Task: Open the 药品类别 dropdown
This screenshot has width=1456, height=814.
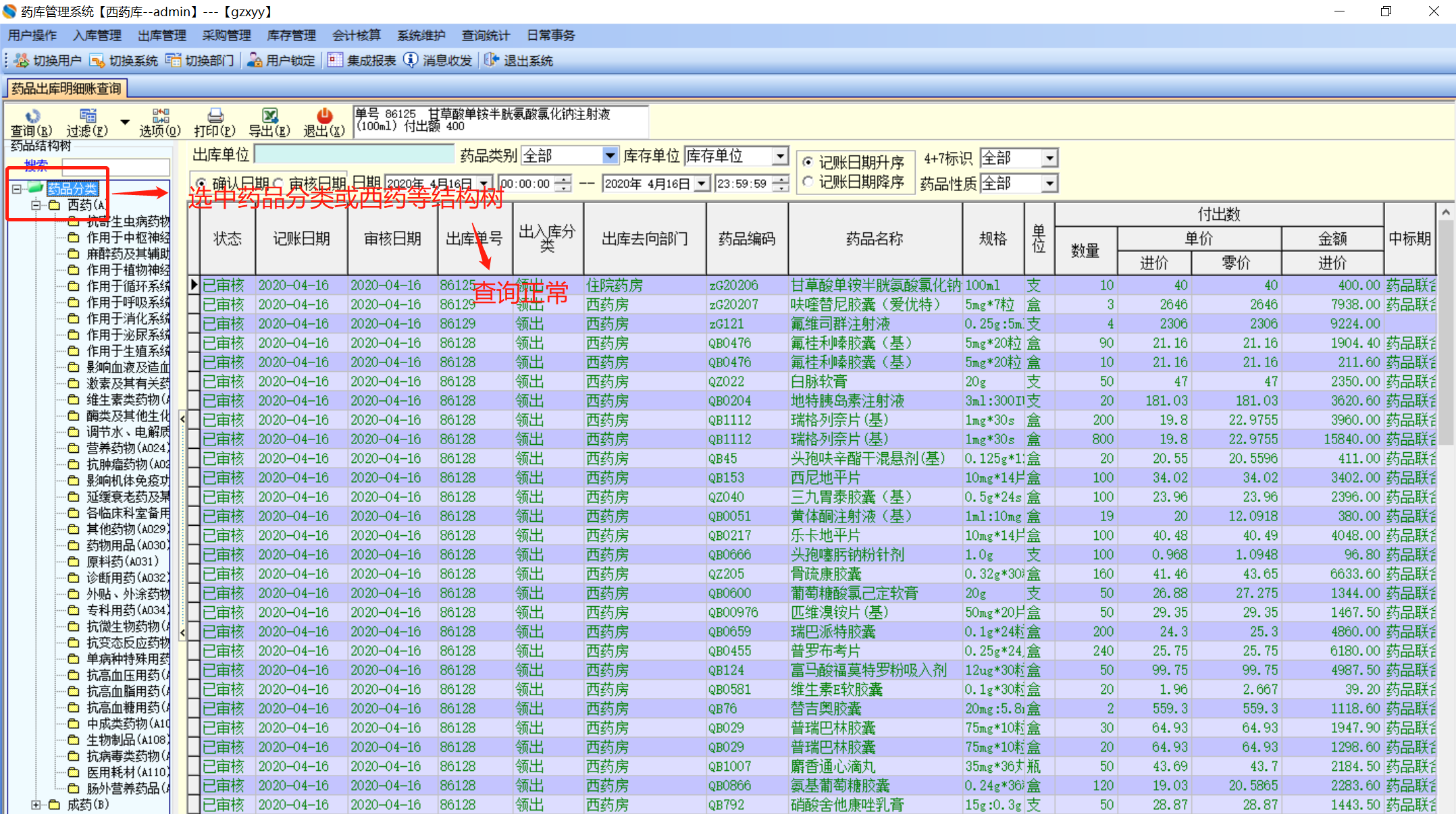Action: [x=610, y=156]
